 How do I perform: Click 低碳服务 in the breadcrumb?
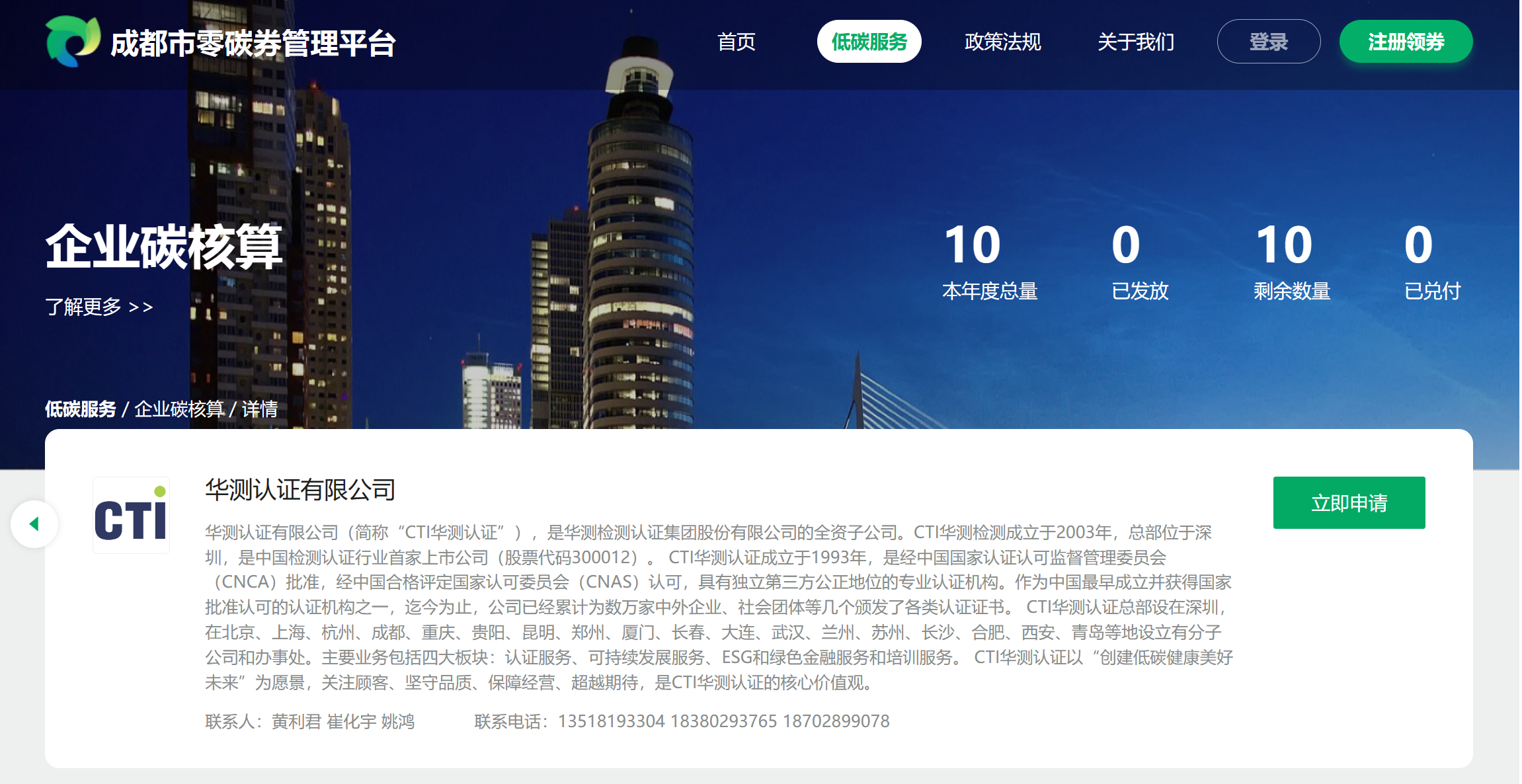point(81,409)
